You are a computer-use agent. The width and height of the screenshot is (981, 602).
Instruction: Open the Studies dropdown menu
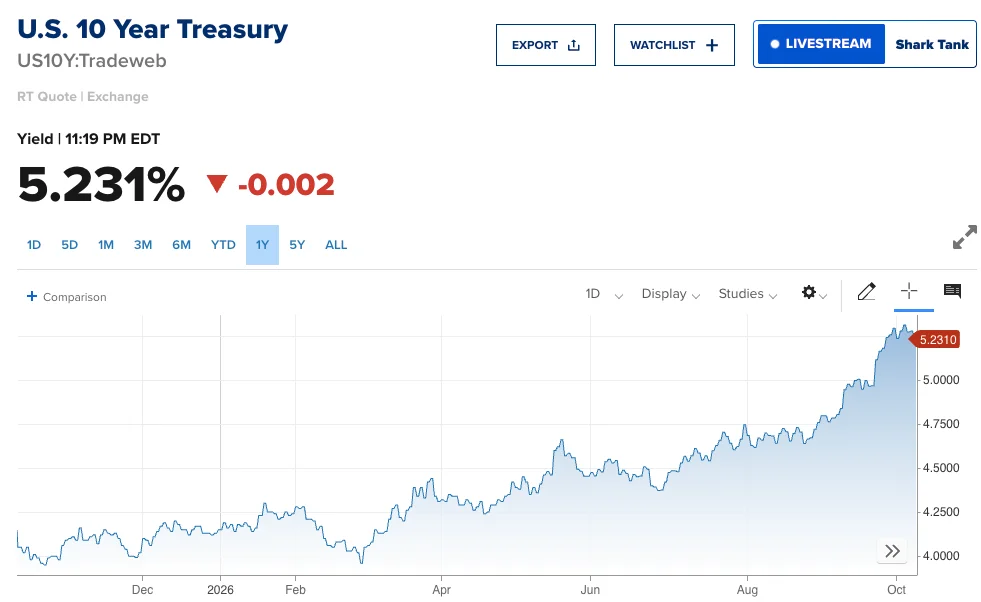[x=748, y=294]
